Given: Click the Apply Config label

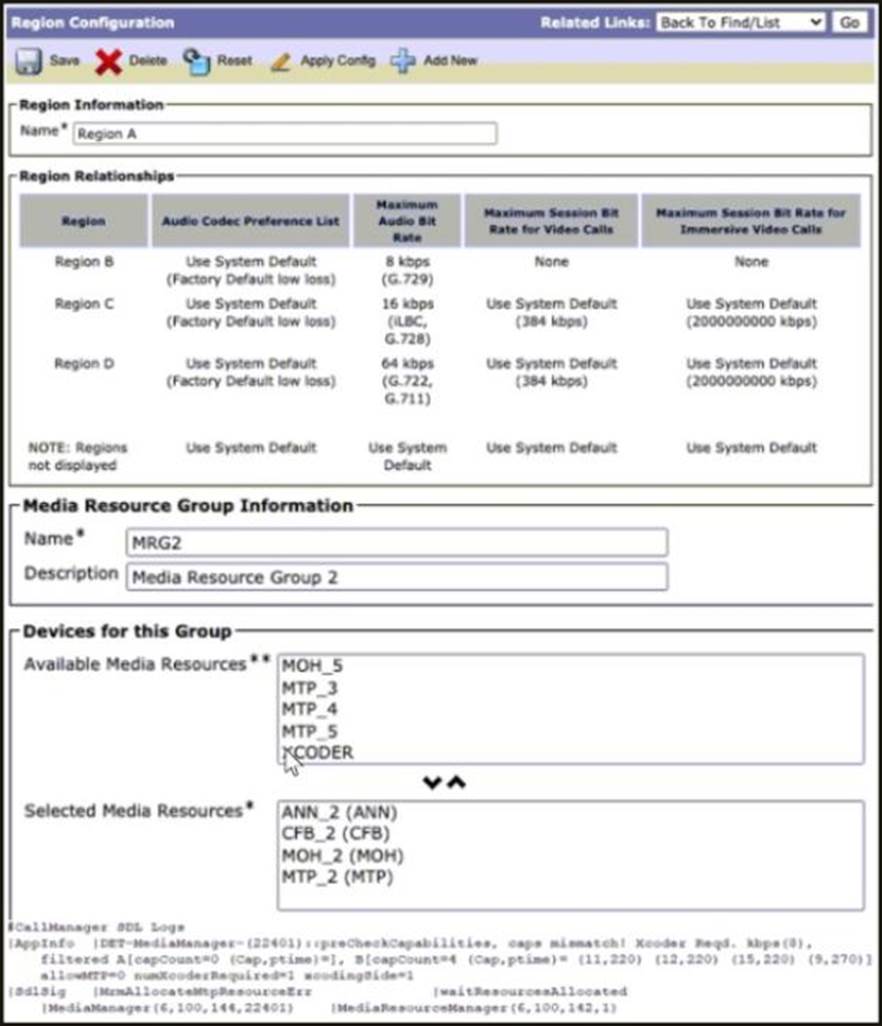Looking at the screenshot, I should click(x=338, y=61).
